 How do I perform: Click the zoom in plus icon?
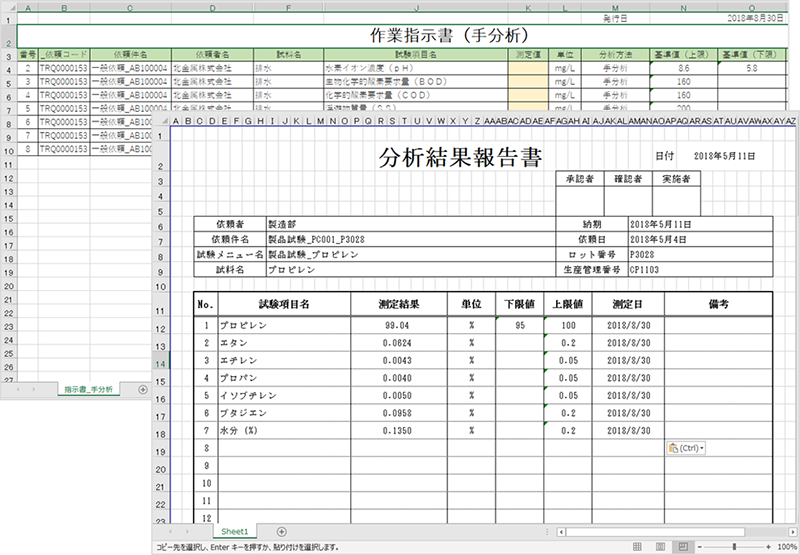click(x=769, y=547)
